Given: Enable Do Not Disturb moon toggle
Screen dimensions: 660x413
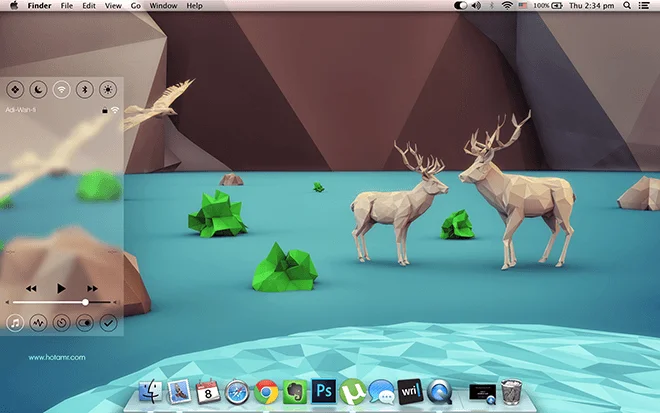Looking at the screenshot, I should tap(38, 90).
